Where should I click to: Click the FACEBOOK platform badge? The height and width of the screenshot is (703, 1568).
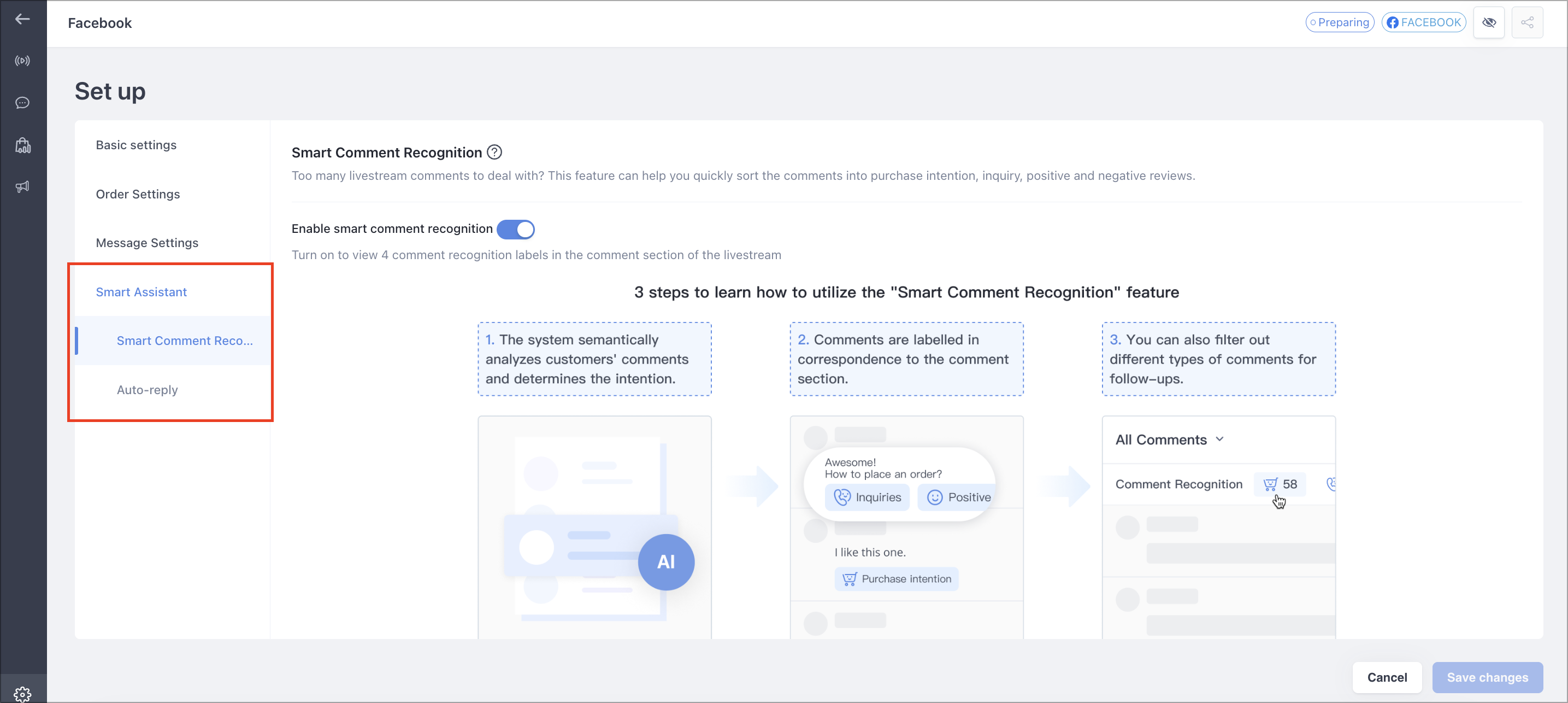point(1424,22)
